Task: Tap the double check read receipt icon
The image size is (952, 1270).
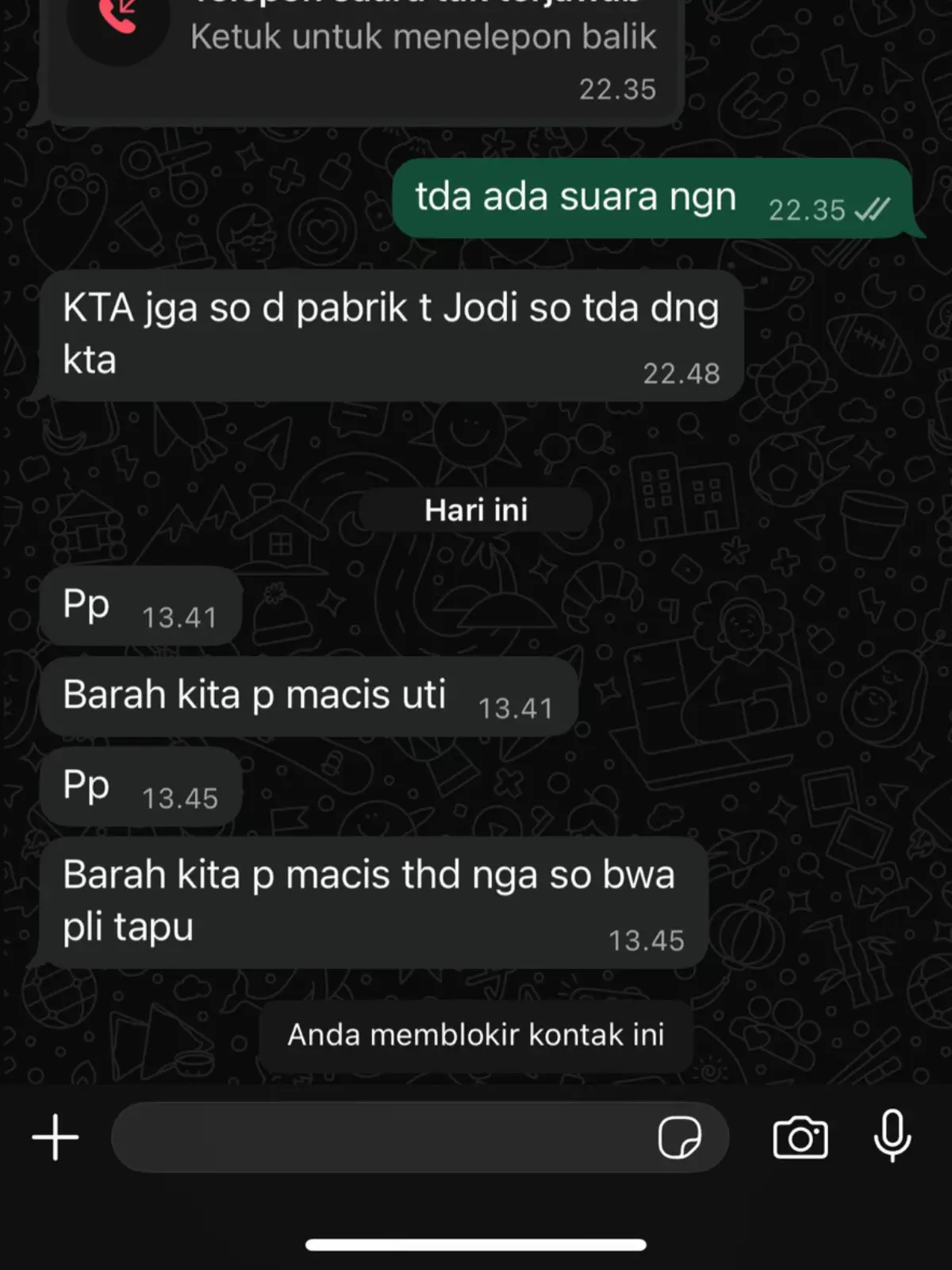Action: tap(873, 210)
